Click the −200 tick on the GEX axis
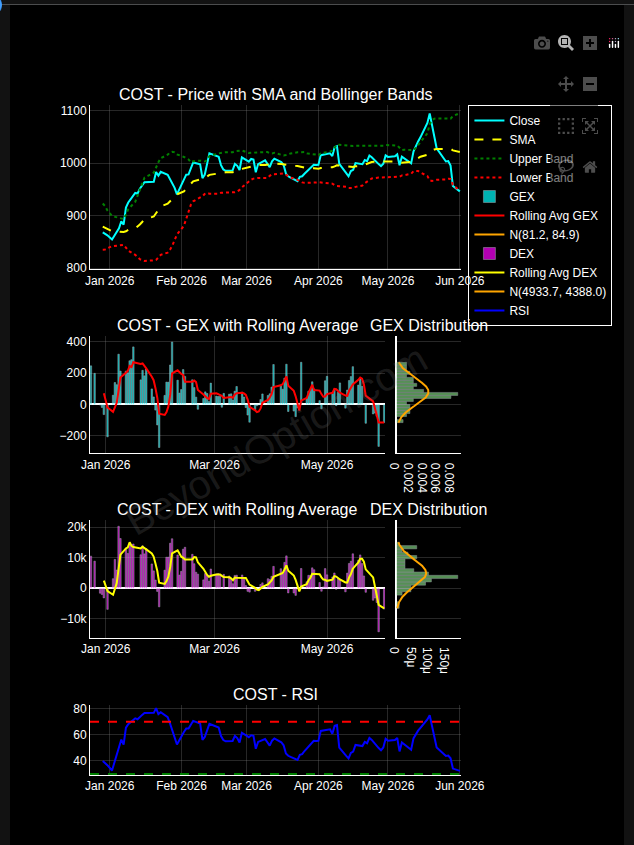This screenshot has width=634, height=845. (73, 435)
